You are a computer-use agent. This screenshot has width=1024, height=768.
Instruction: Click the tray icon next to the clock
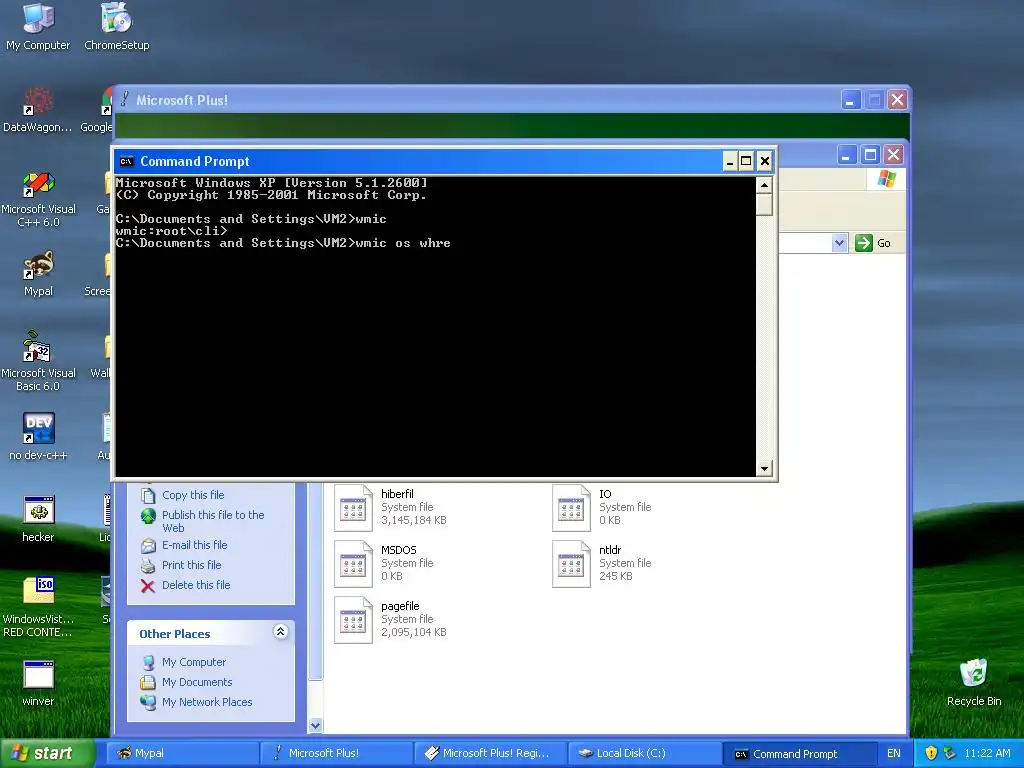pyautogui.click(x=950, y=753)
